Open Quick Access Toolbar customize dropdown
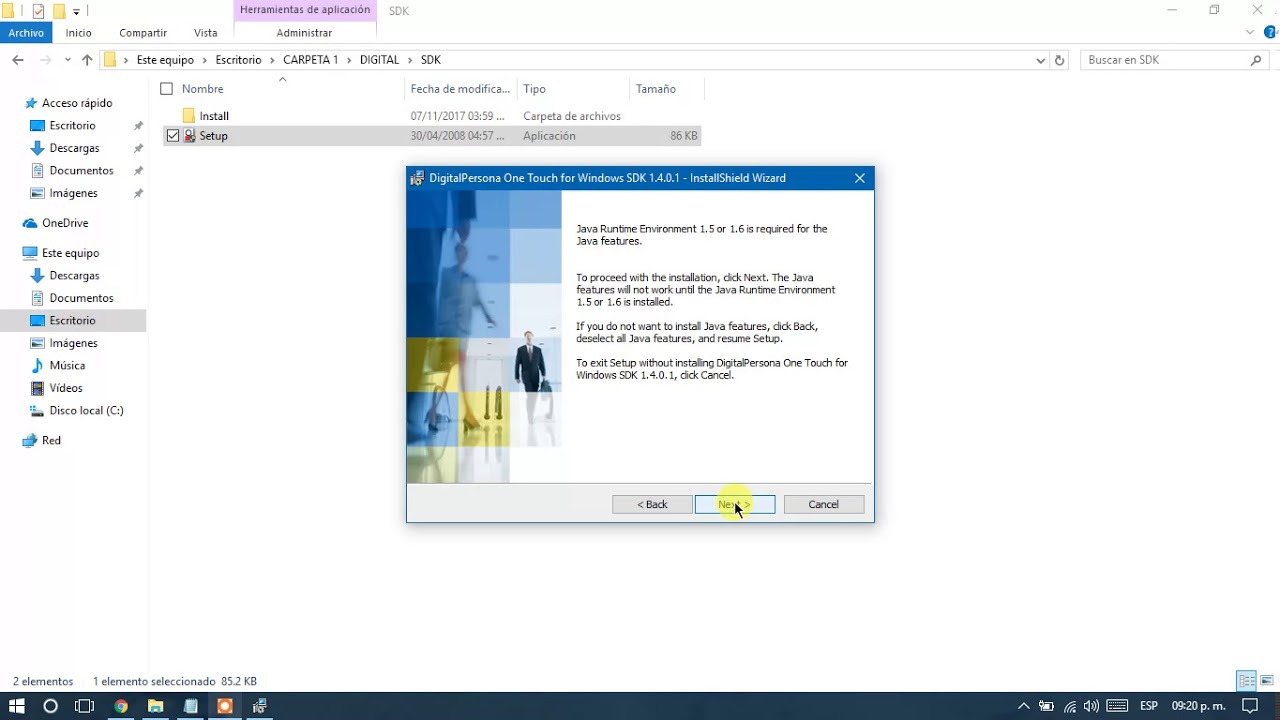The height and width of the screenshot is (720, 1280). pyautogui.click(x=76, y=12)
